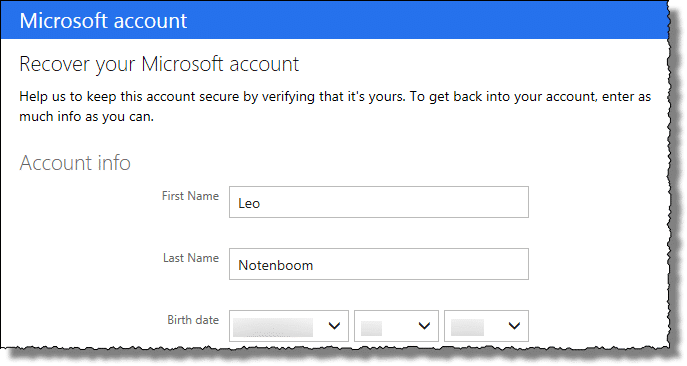The width and height of the screenshot is (687, 366).
Task: Click the Microsoft account header title
Action: click(x=103, y=21)
